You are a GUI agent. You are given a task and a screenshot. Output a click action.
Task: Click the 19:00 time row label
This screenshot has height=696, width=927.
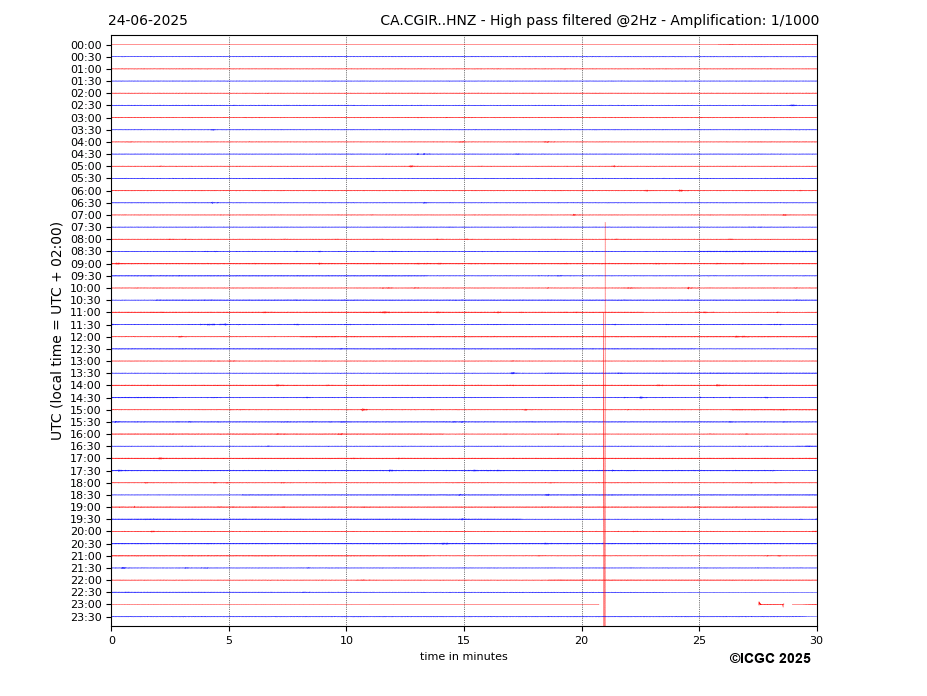(x=86, y=507)
